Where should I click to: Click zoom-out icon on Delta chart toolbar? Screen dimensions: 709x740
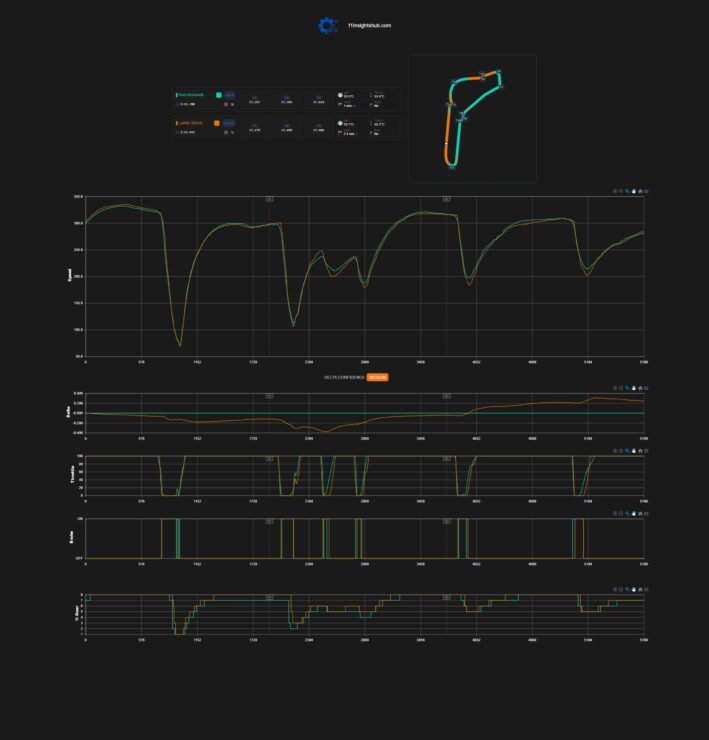click(x=621, y=388)
